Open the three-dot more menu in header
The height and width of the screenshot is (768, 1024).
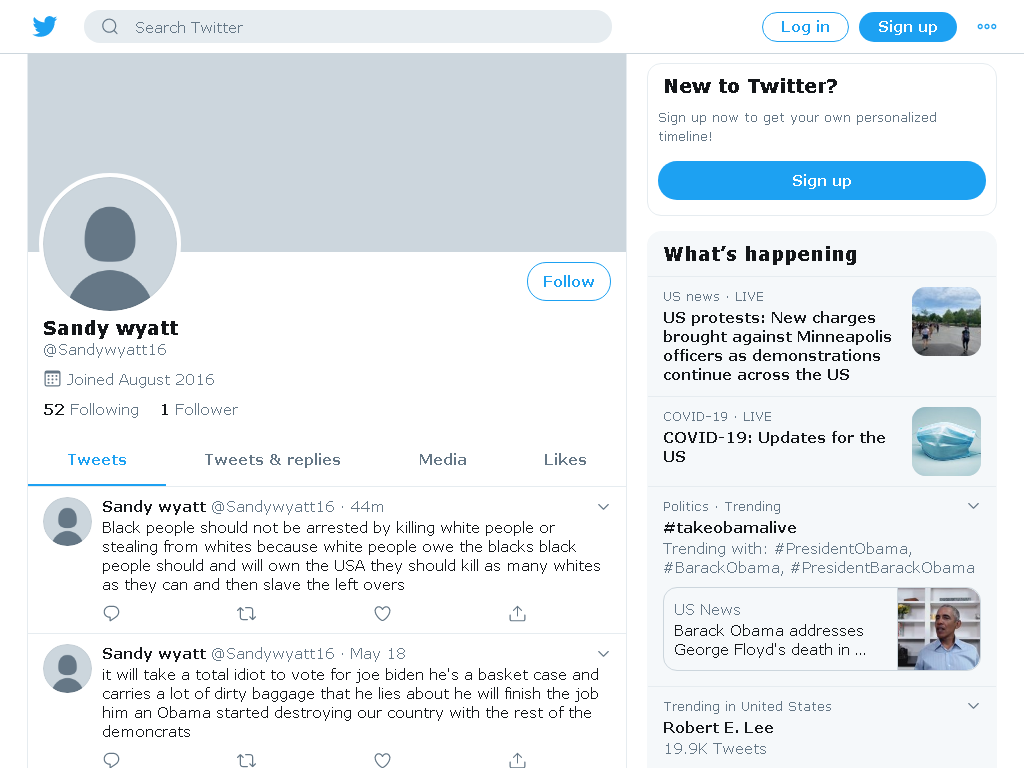pos(986,27)
